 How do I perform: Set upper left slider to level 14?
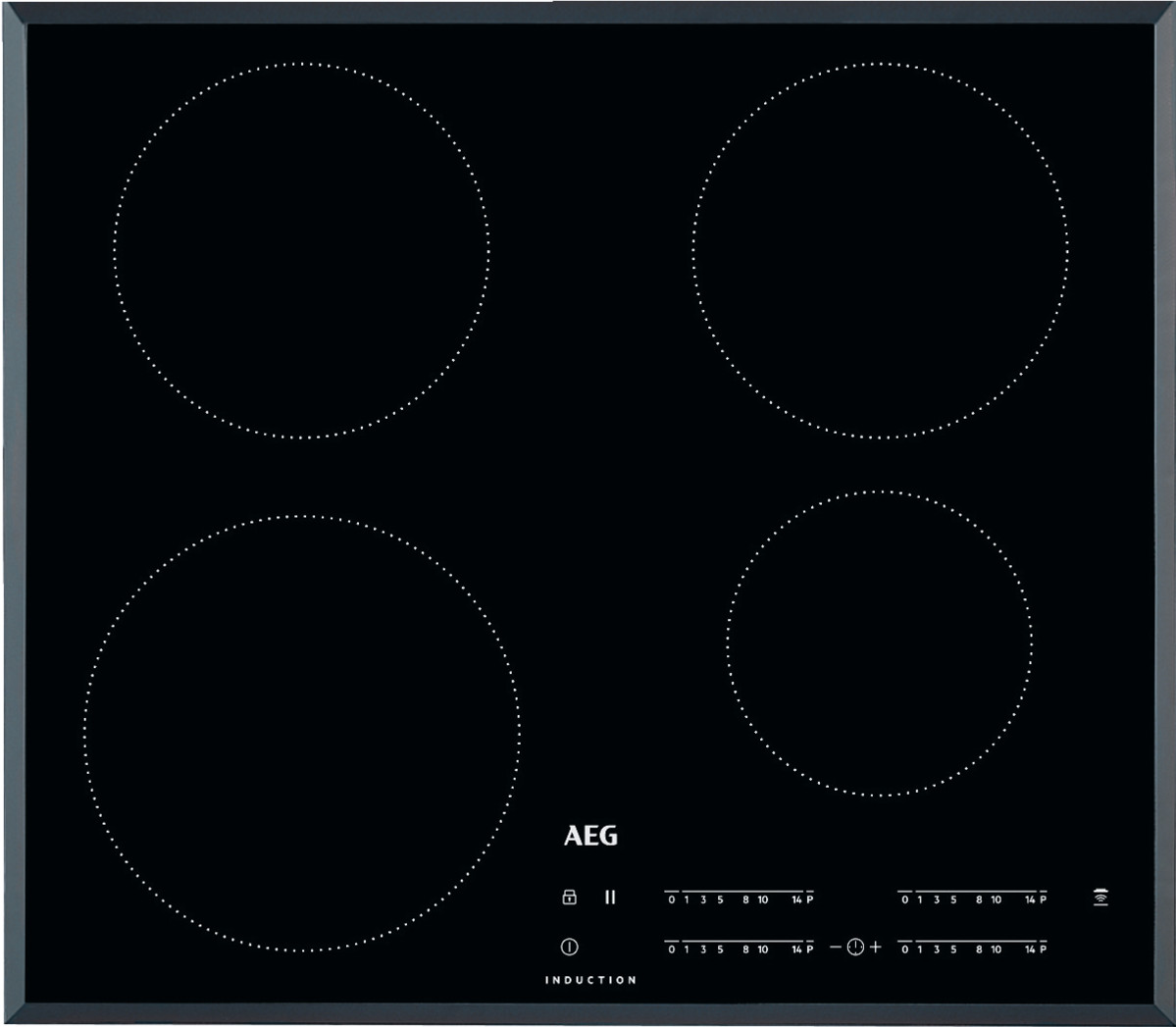coord(796,899)
